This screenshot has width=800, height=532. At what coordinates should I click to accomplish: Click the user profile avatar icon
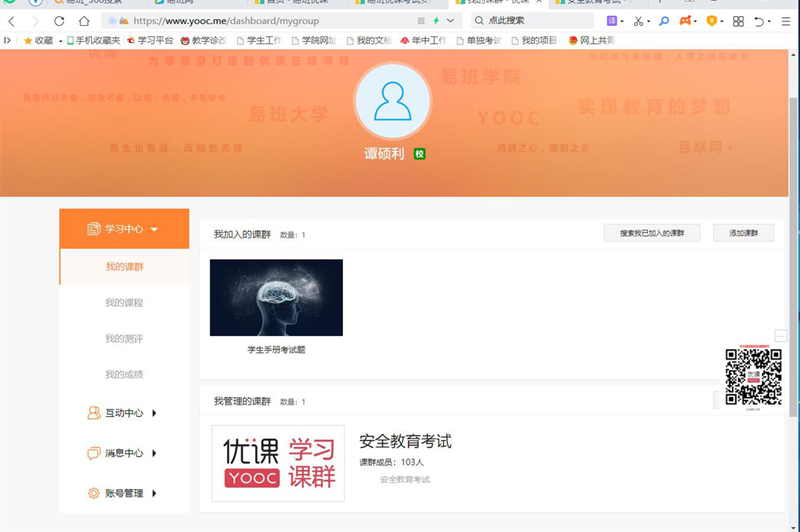392,102
